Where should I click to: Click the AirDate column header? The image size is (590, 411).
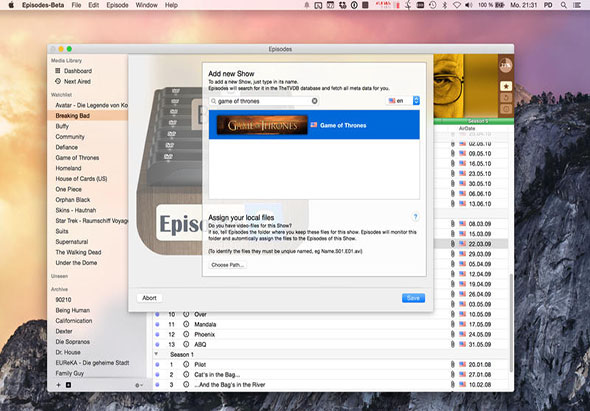pyautogui.click(x=467, y=128)
